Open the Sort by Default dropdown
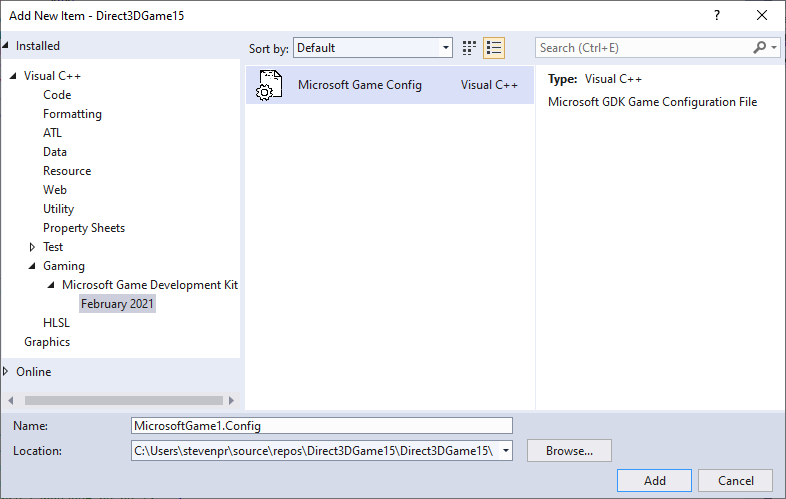The height and width of the screenshot is (499, 786). pos(373,48)
